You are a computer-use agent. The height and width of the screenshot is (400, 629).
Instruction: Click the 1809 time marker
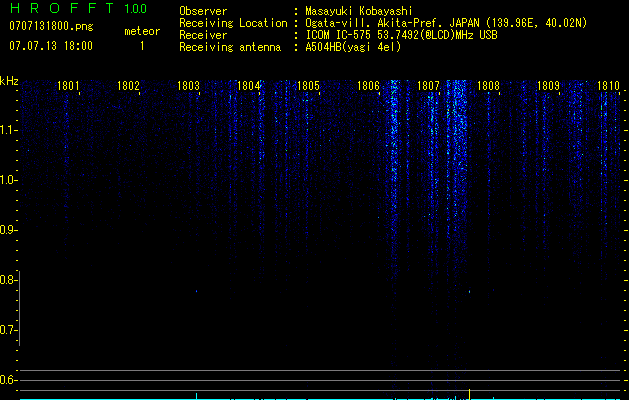(x=548, y=85)
